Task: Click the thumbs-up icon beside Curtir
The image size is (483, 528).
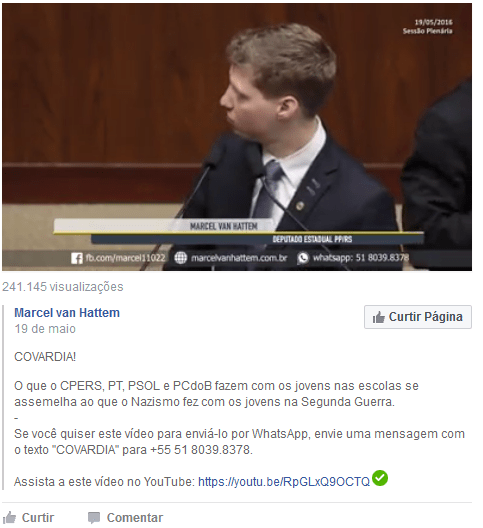Action: coord(9,518)
